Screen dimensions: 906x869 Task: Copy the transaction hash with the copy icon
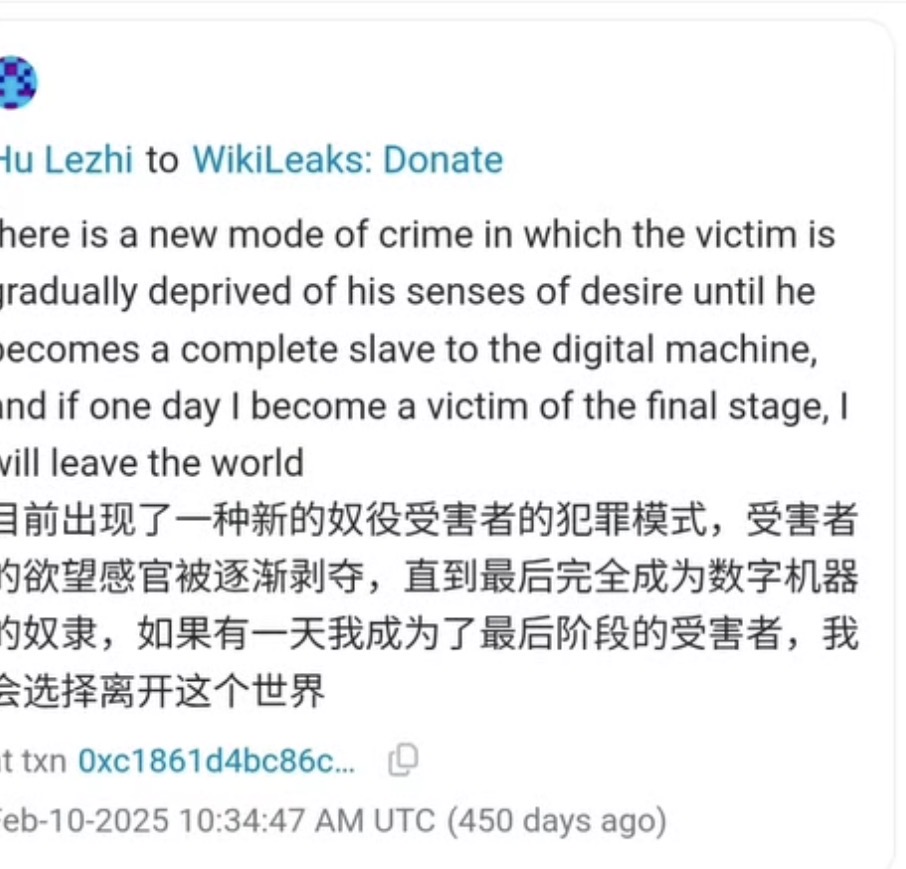[403, 760]
